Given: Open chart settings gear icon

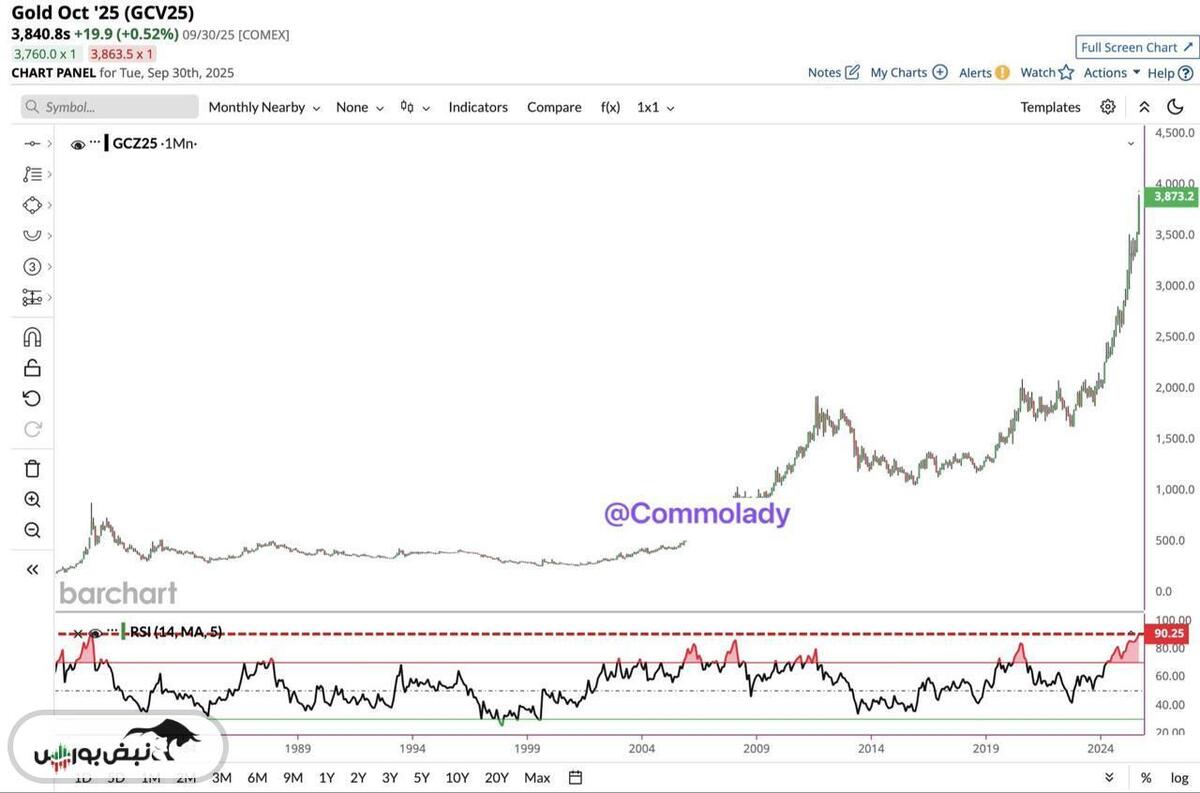Looking at the screenshot, I should click(x=1107, y=107).
